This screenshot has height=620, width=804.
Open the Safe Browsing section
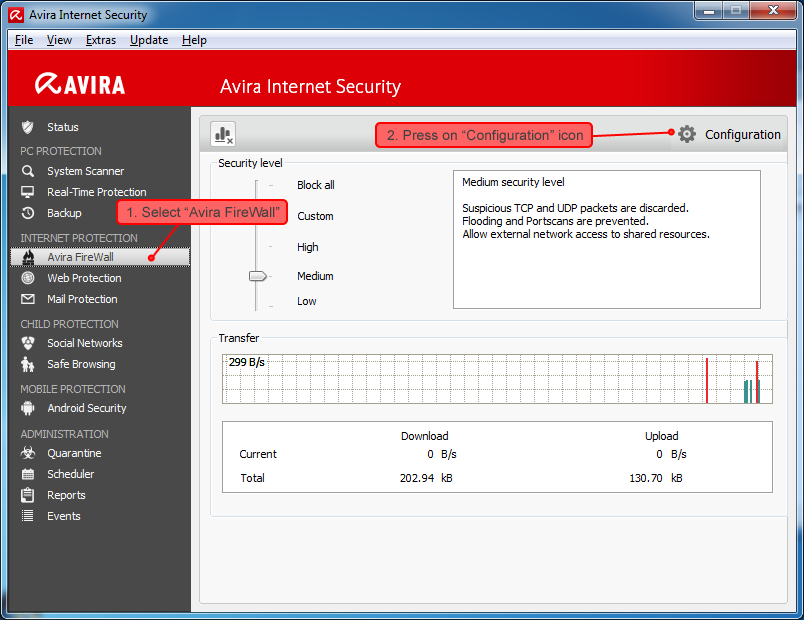80,364
